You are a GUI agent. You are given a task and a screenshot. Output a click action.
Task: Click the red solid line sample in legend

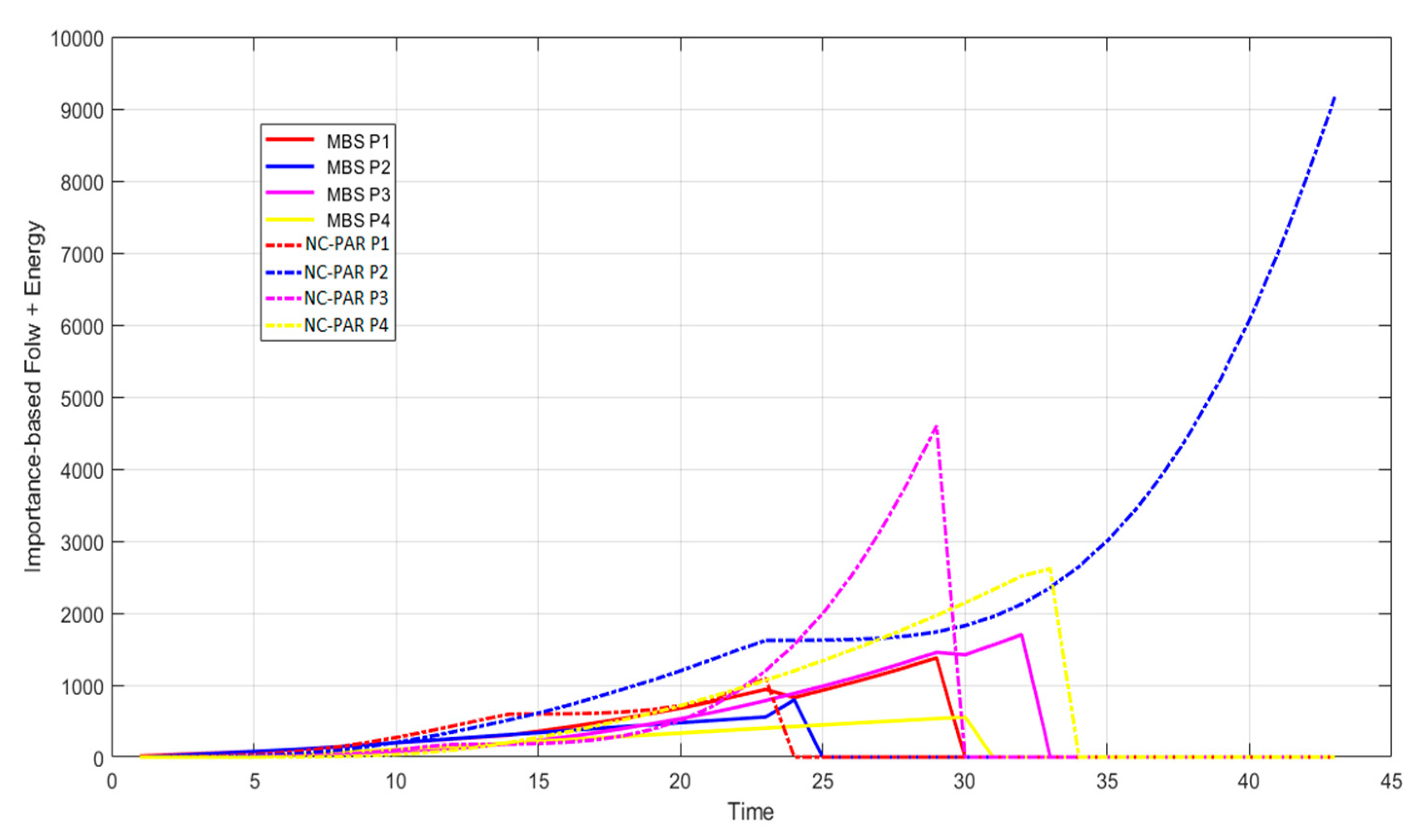289,139
